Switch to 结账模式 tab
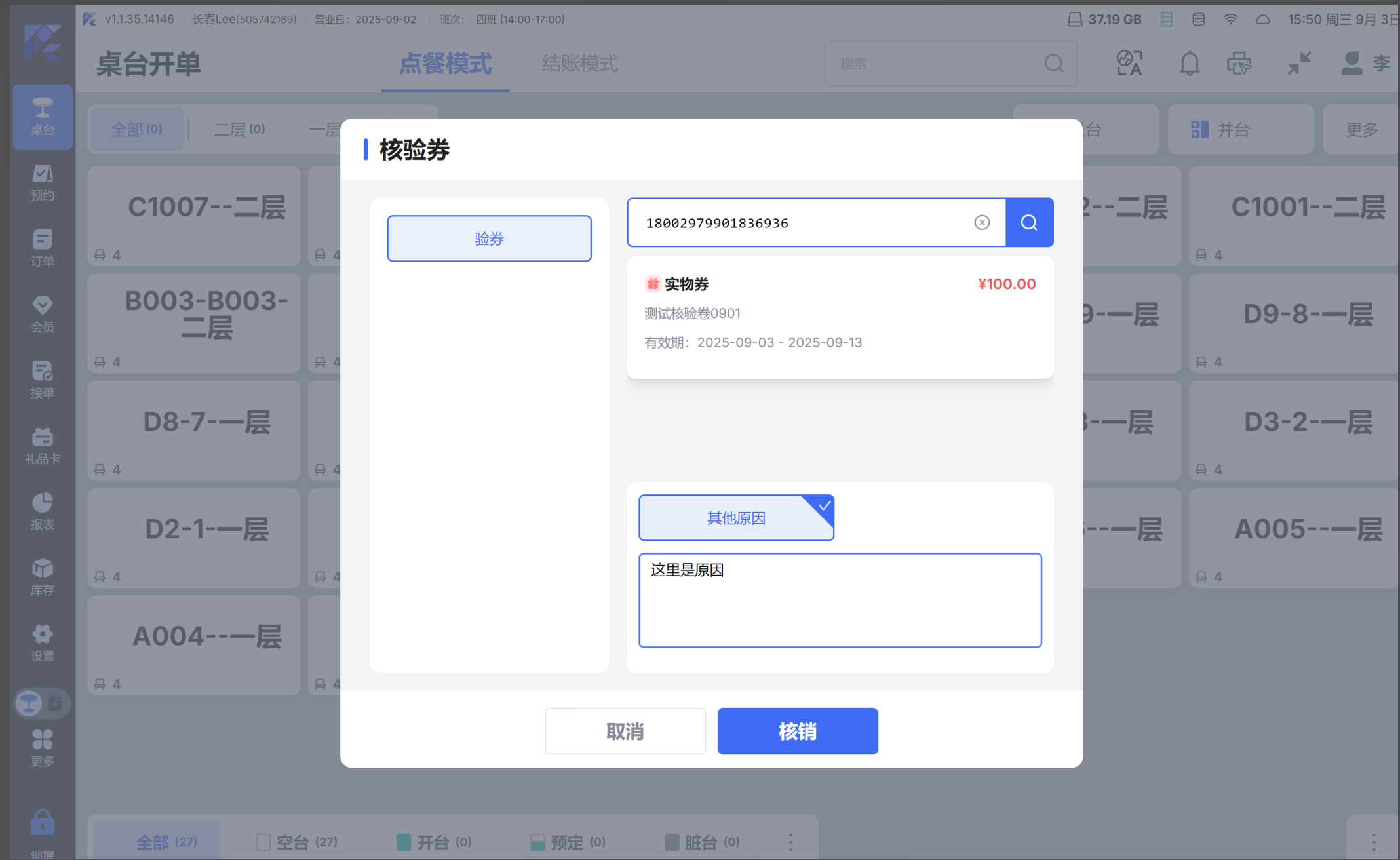 [x=579, y=64]
